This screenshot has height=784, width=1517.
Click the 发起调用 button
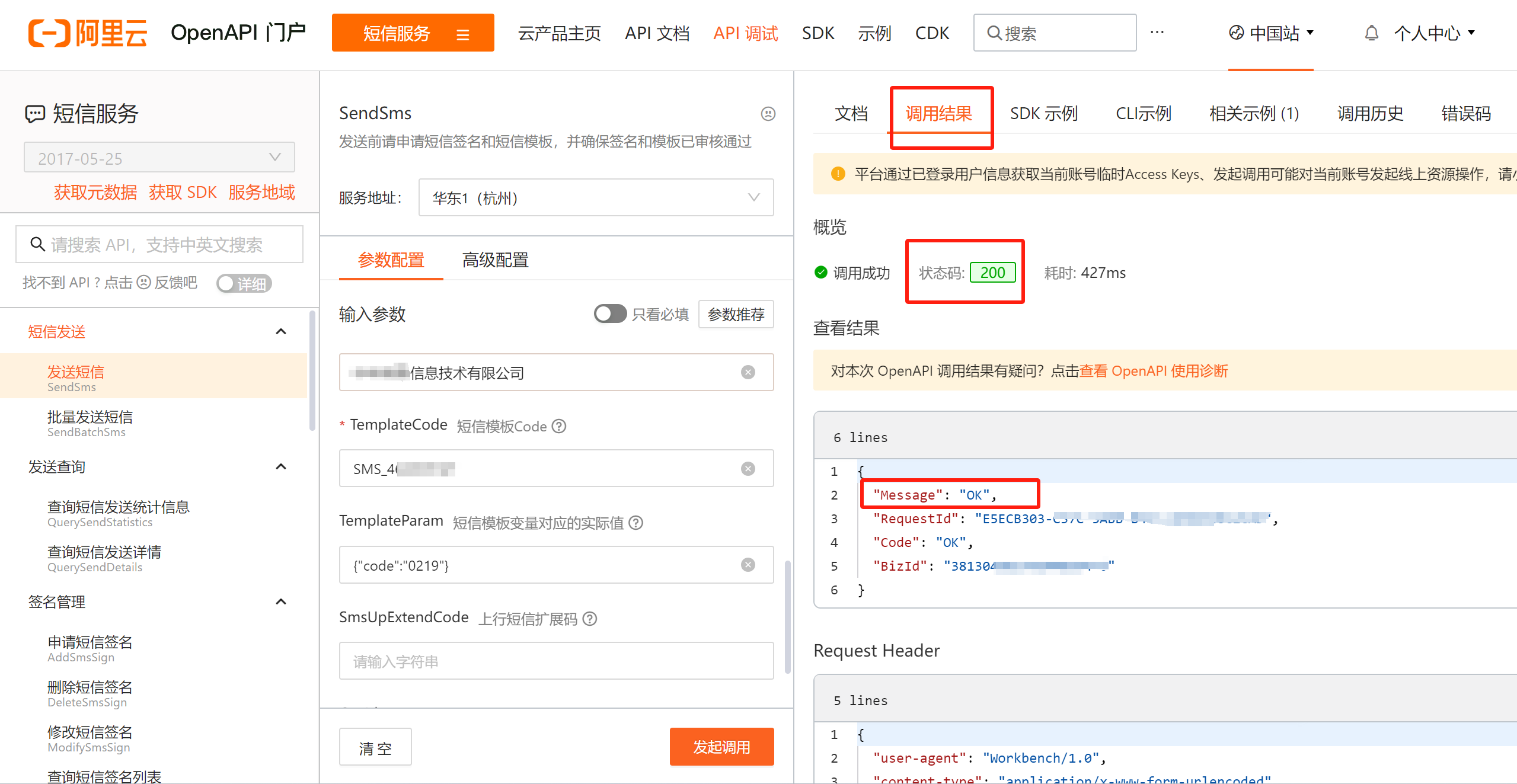tap(721, 747)
